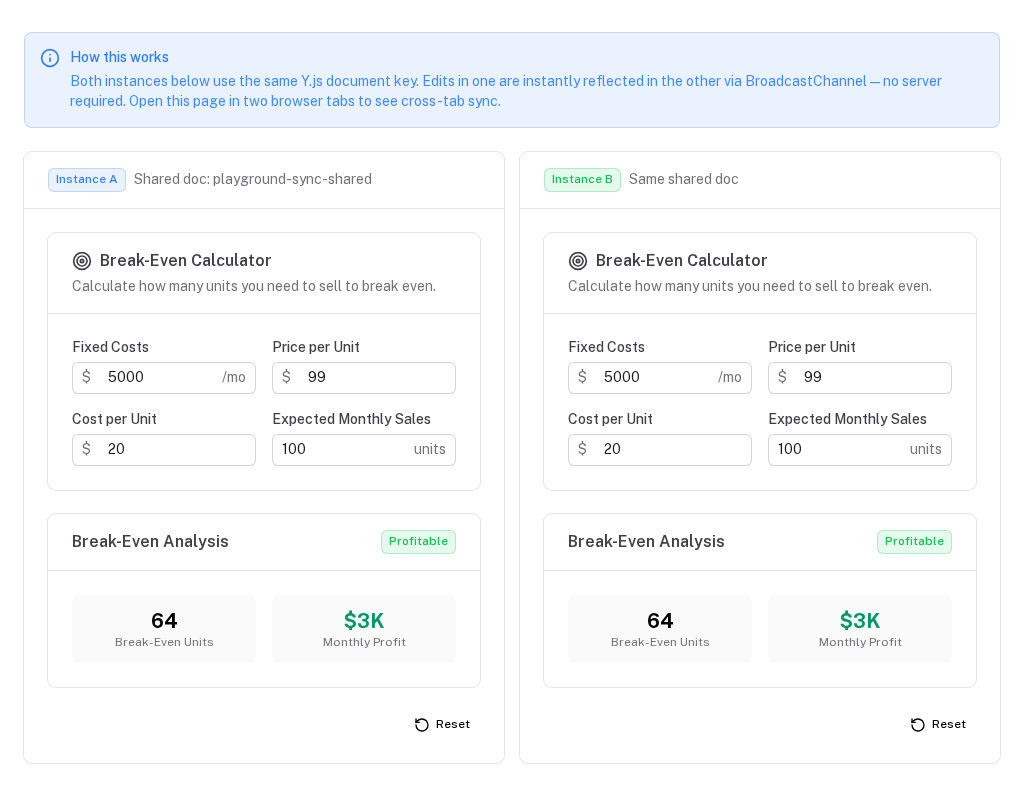Click the target icon in Instance A calculator
Image resolution: width=1024 pixels, height=795 pixels.
tap(82, 261)
